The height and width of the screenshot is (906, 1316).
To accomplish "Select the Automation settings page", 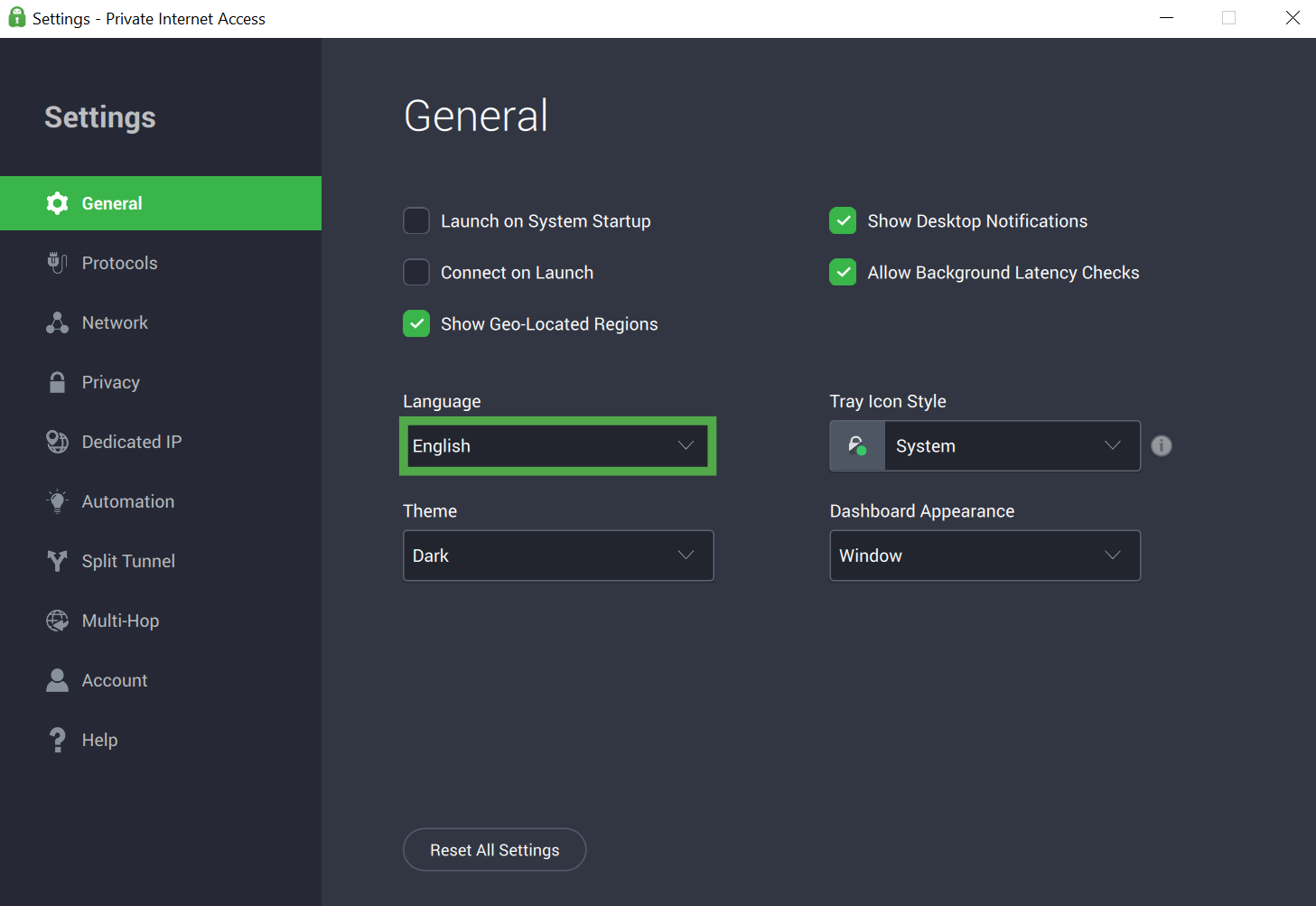I will pyautogui.click(x=161, y=501).
